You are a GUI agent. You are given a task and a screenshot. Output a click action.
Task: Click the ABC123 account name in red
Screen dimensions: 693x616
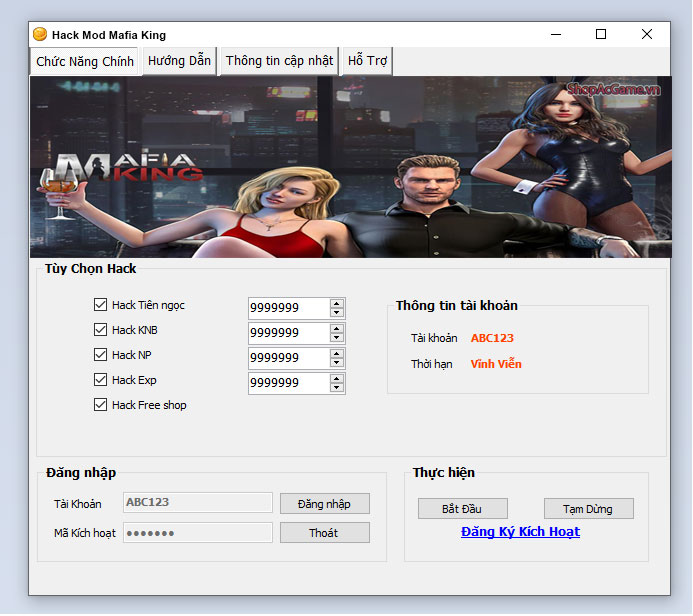[492, 338]
